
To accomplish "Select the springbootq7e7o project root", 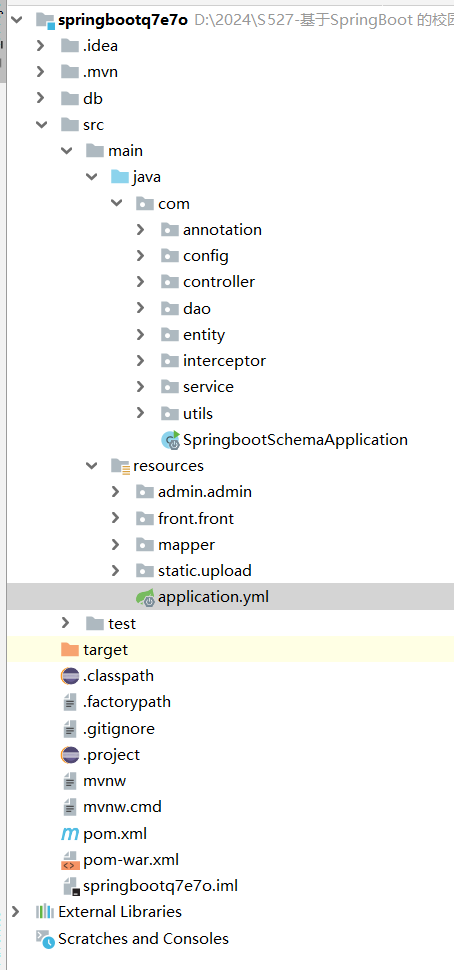I will (122, 20).
